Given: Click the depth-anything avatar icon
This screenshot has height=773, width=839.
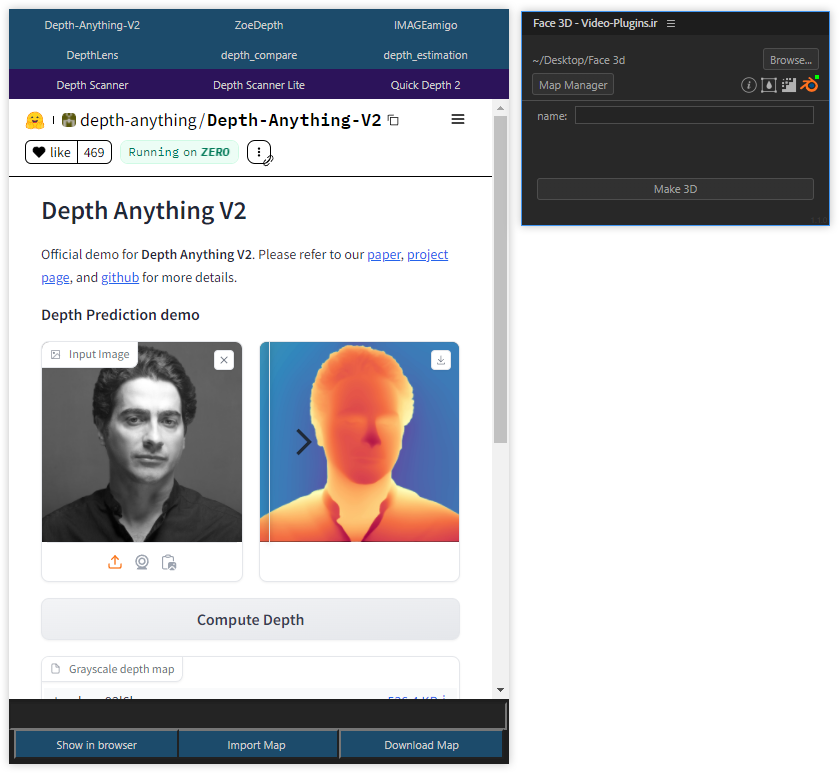Looking at the screenshot, I should (68, 120).
